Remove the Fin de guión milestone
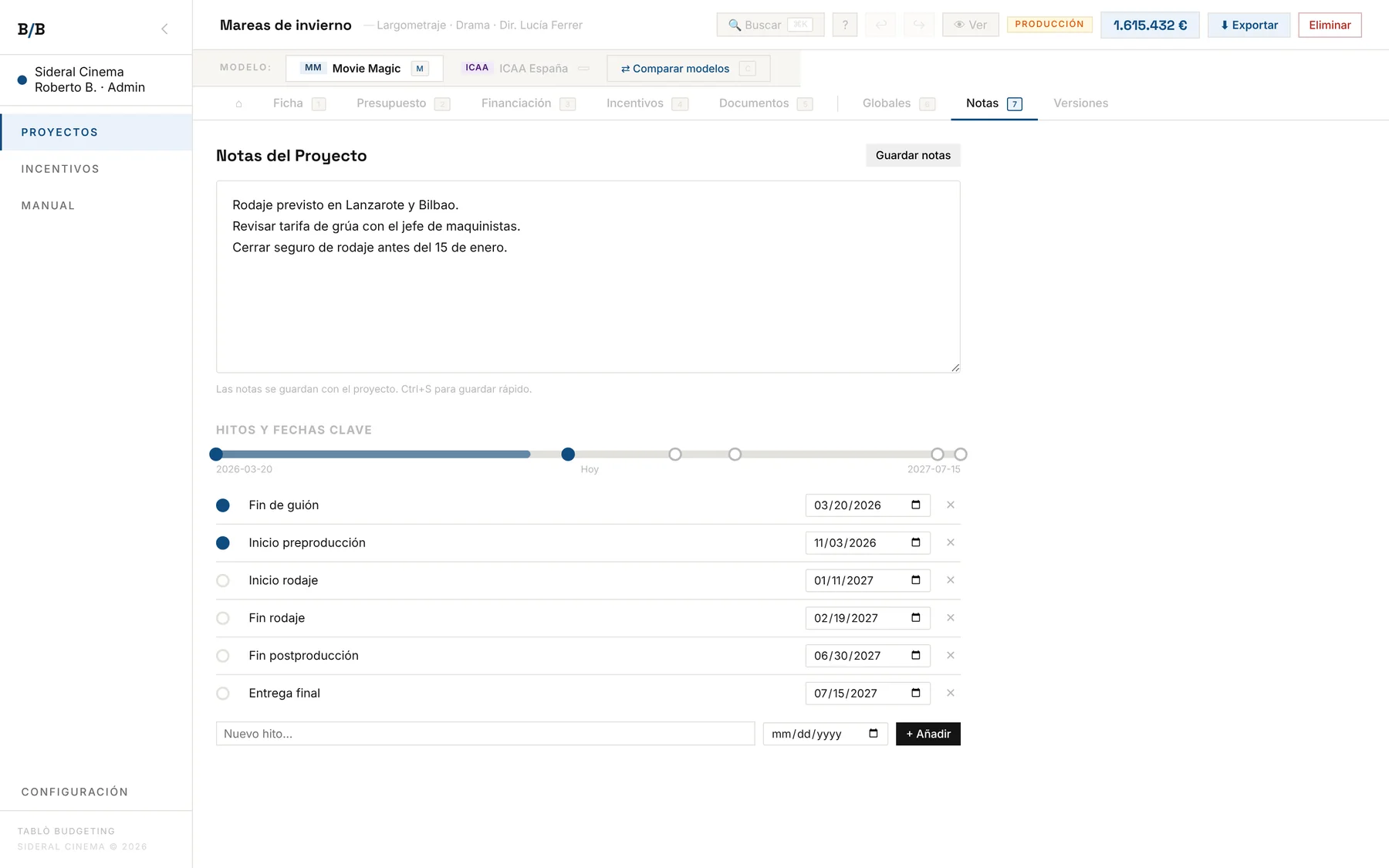This screenshot has height=868, width=1389. coord(951,505)
